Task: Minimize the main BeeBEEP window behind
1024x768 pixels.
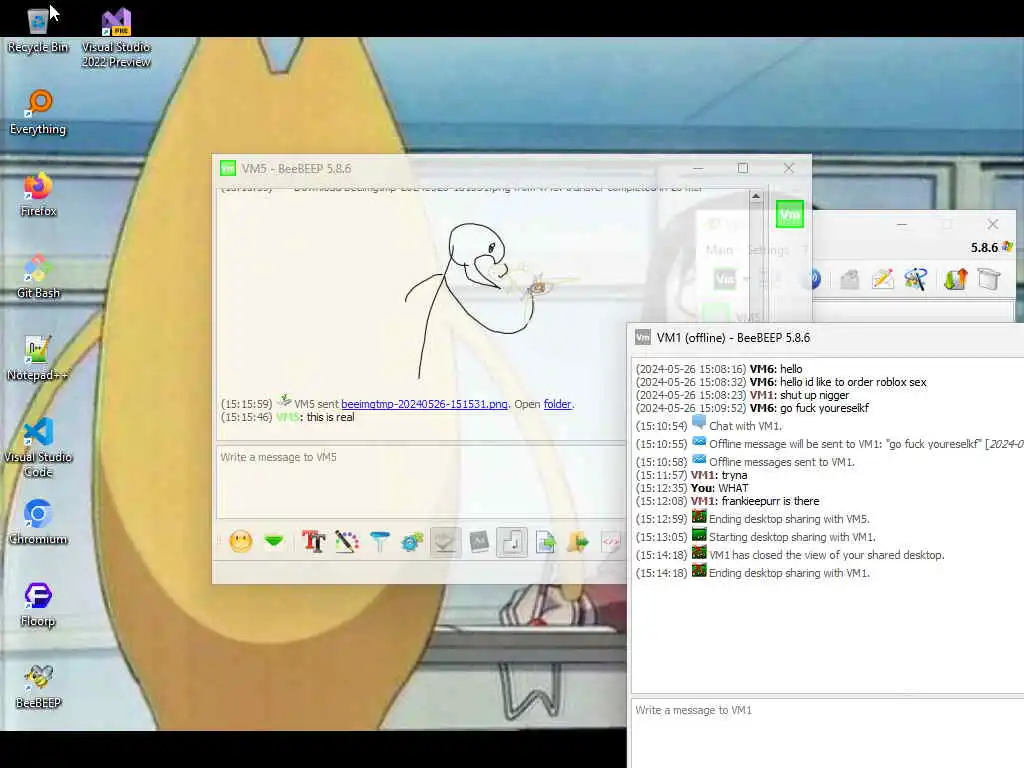Action: tap(902, 224)
